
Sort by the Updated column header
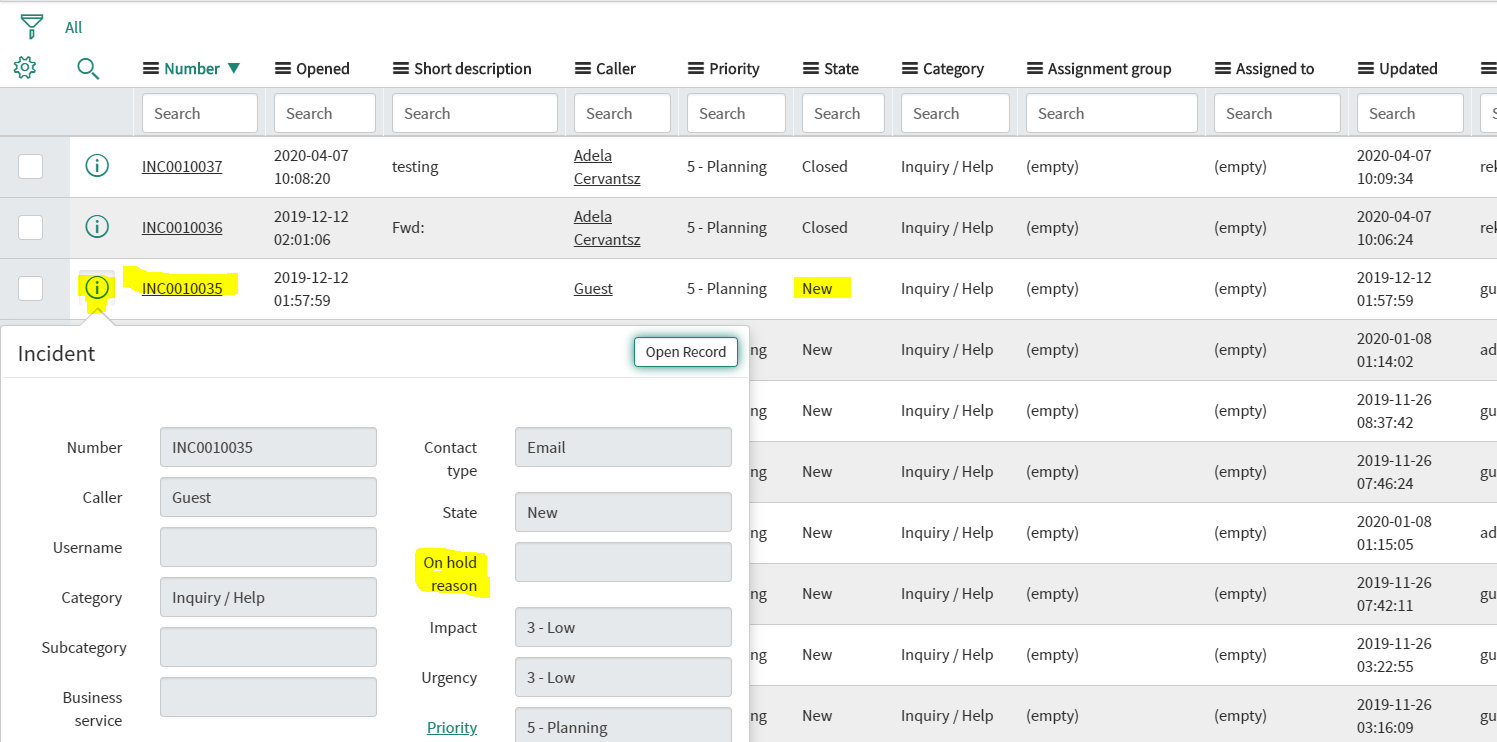click(1408, 69)
